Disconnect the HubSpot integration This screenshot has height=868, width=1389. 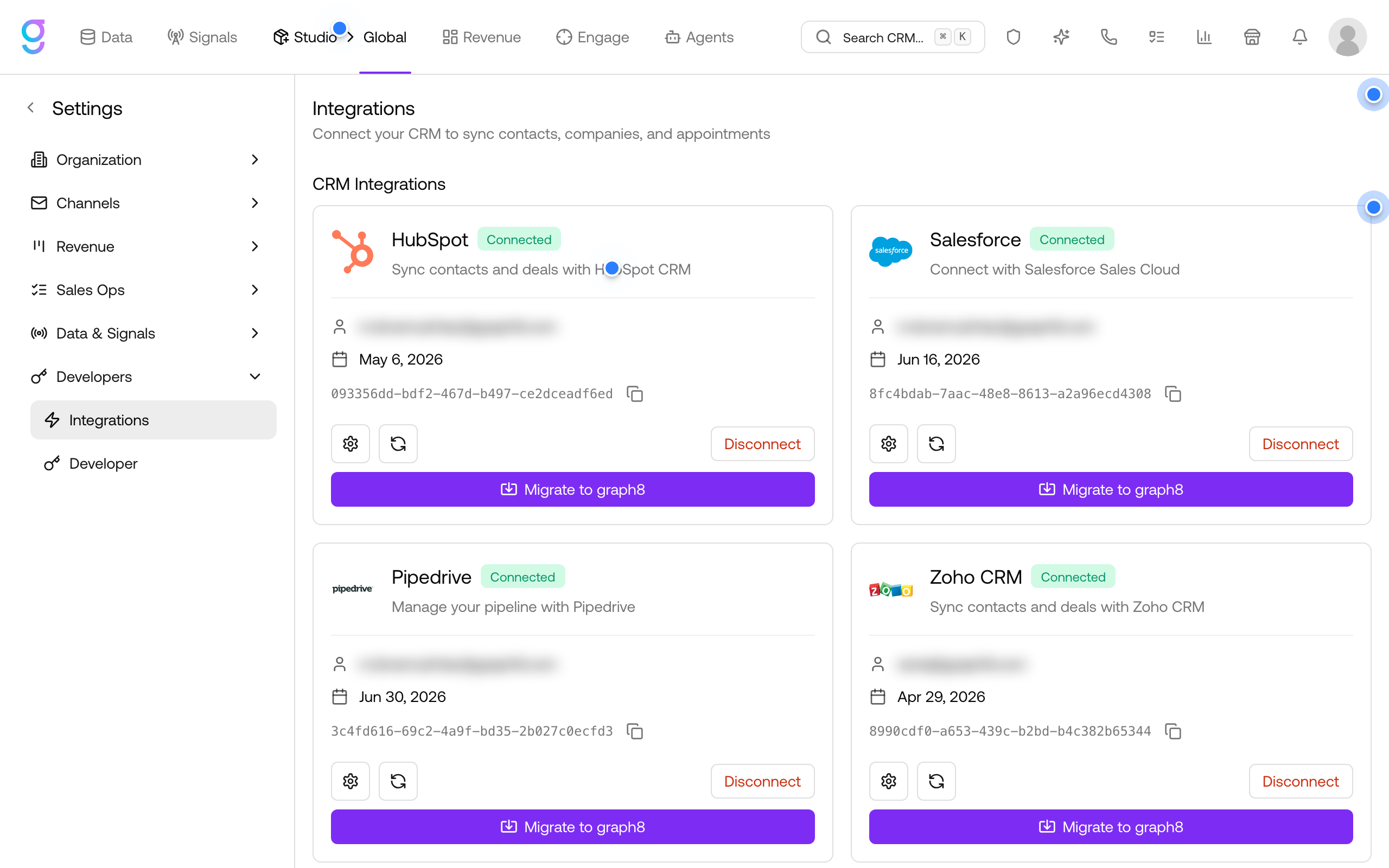tap(762, 443)
